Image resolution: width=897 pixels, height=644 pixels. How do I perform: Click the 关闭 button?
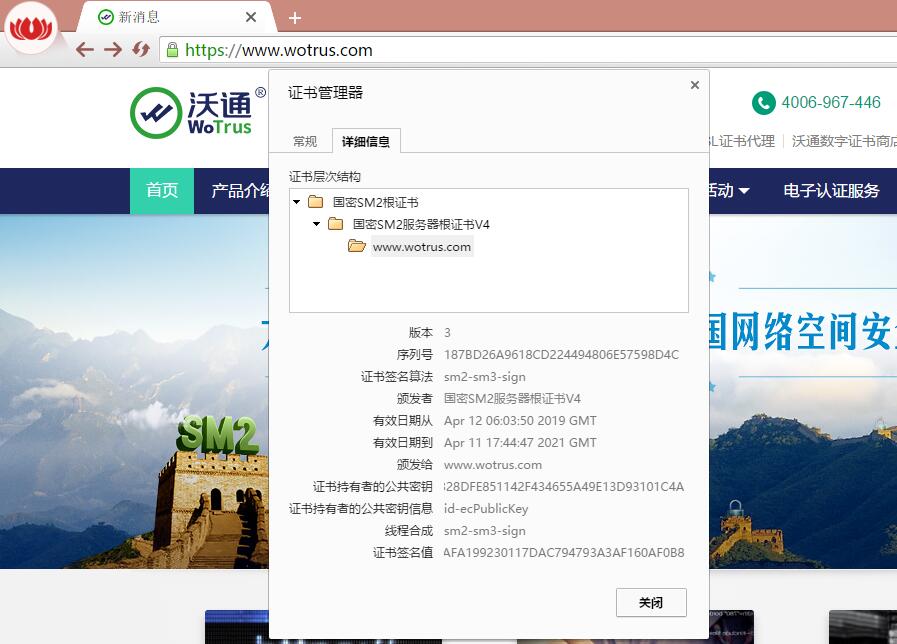[650, 603]
